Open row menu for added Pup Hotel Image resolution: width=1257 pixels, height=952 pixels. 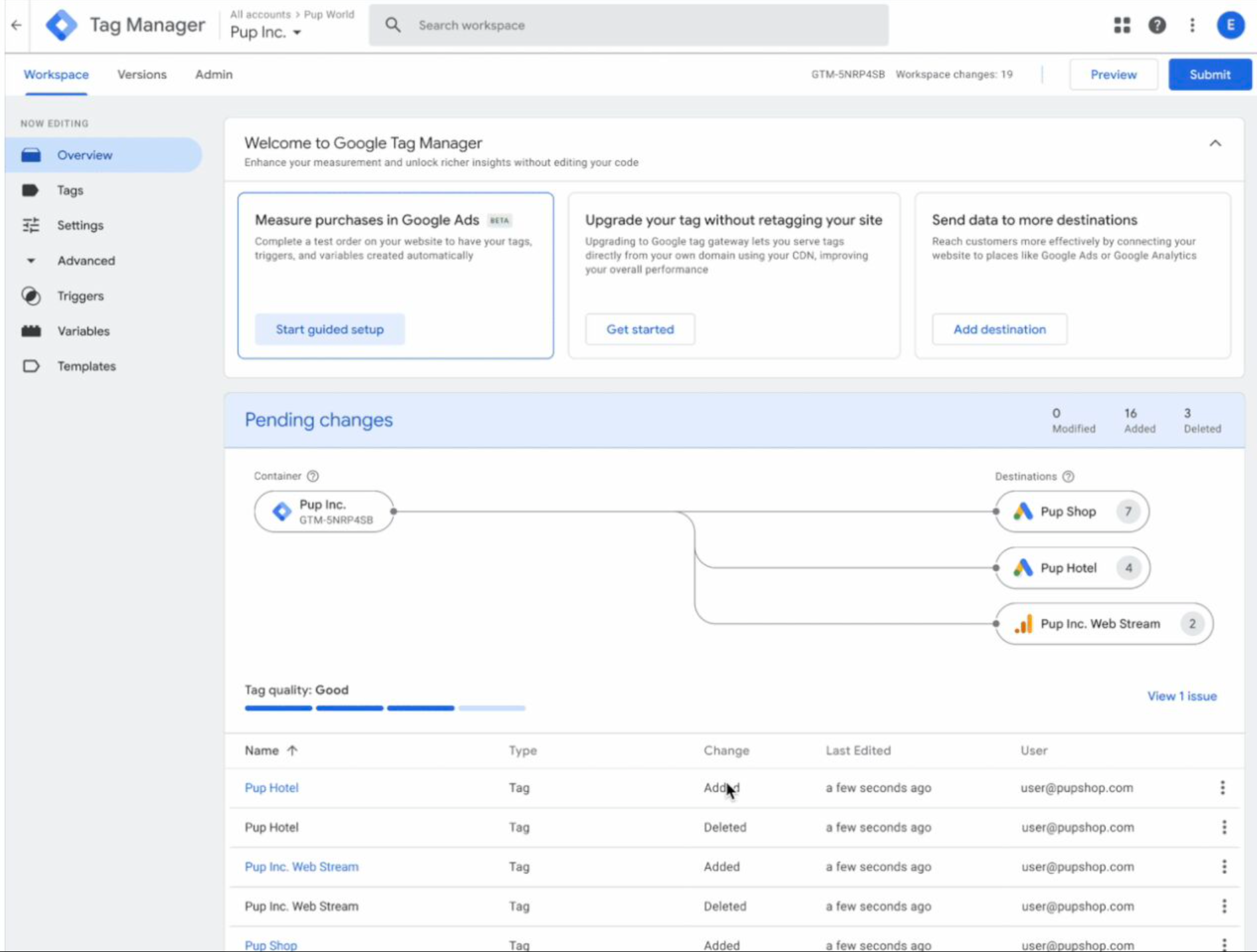point(1222,788)
